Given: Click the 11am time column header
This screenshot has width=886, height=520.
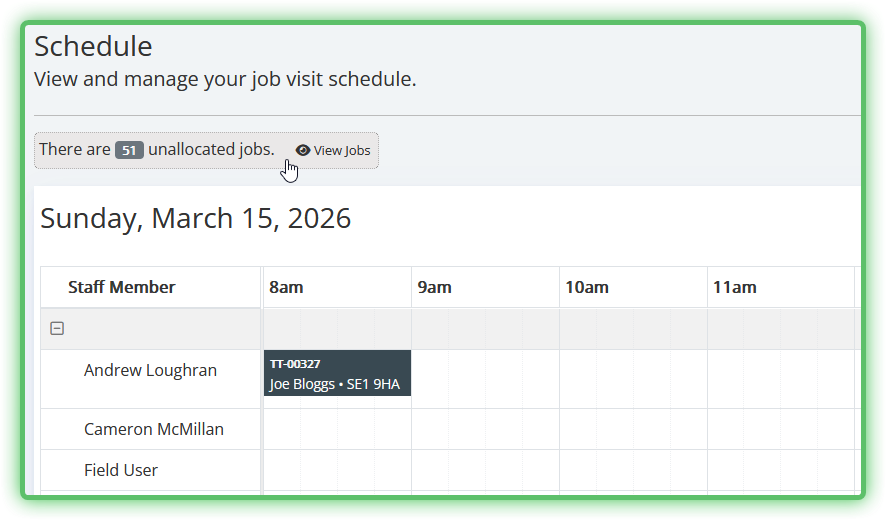Looking at the screenshot, I should coord(734,287).
